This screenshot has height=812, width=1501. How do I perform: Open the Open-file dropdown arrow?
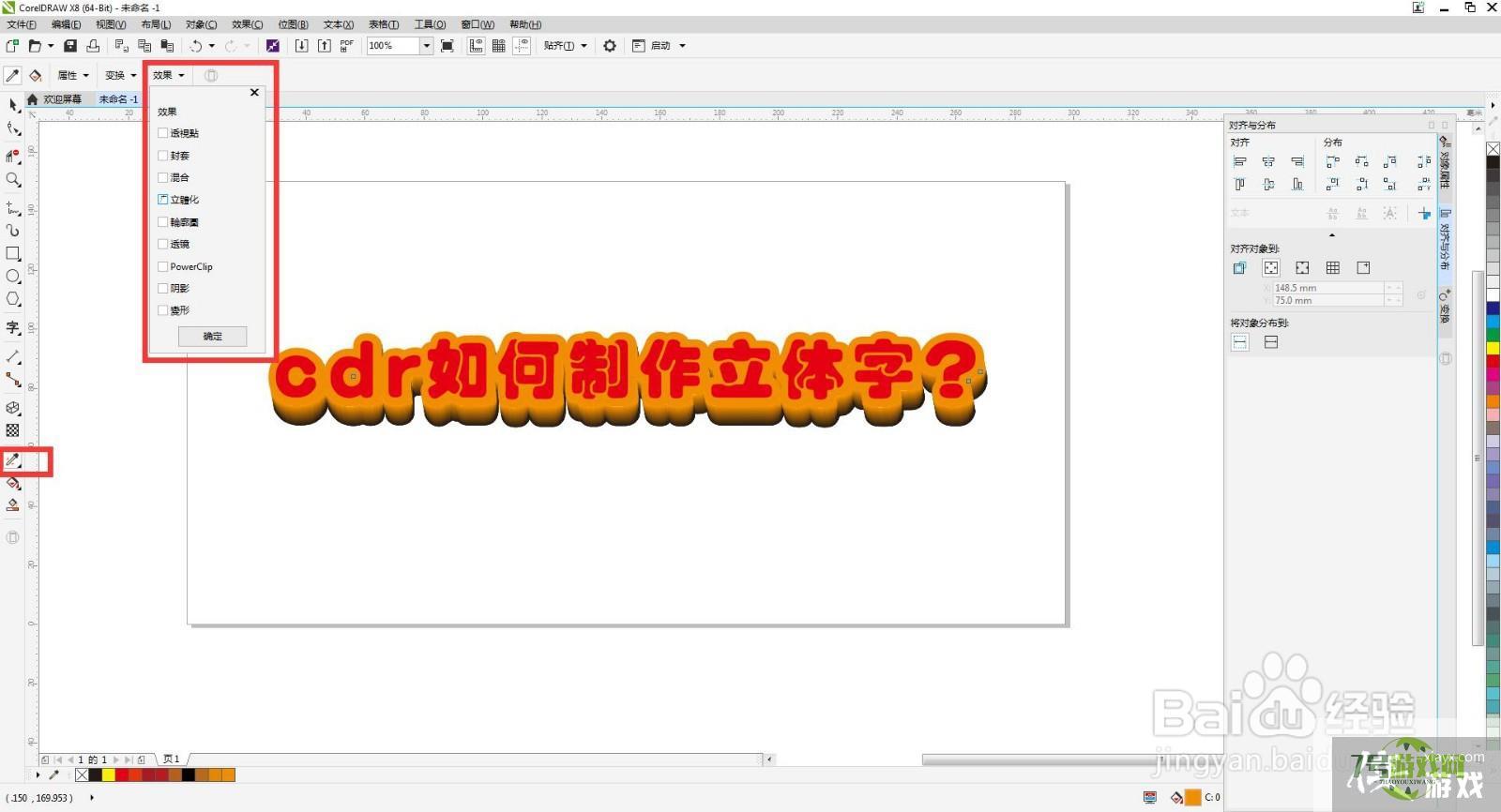pos(51,45)
